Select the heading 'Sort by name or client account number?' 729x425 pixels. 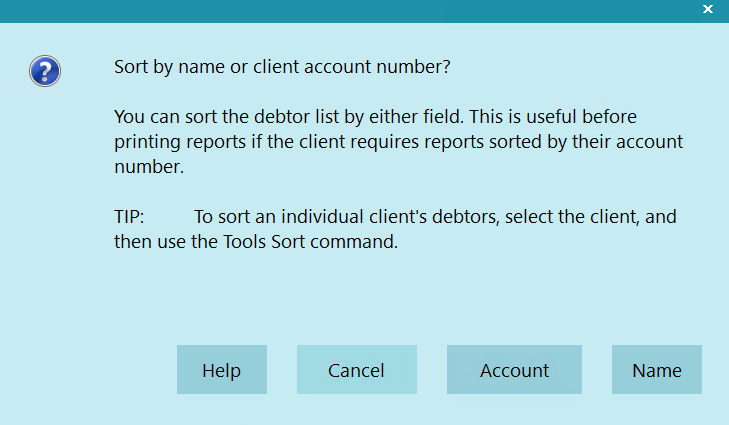[x=282, y=67]
